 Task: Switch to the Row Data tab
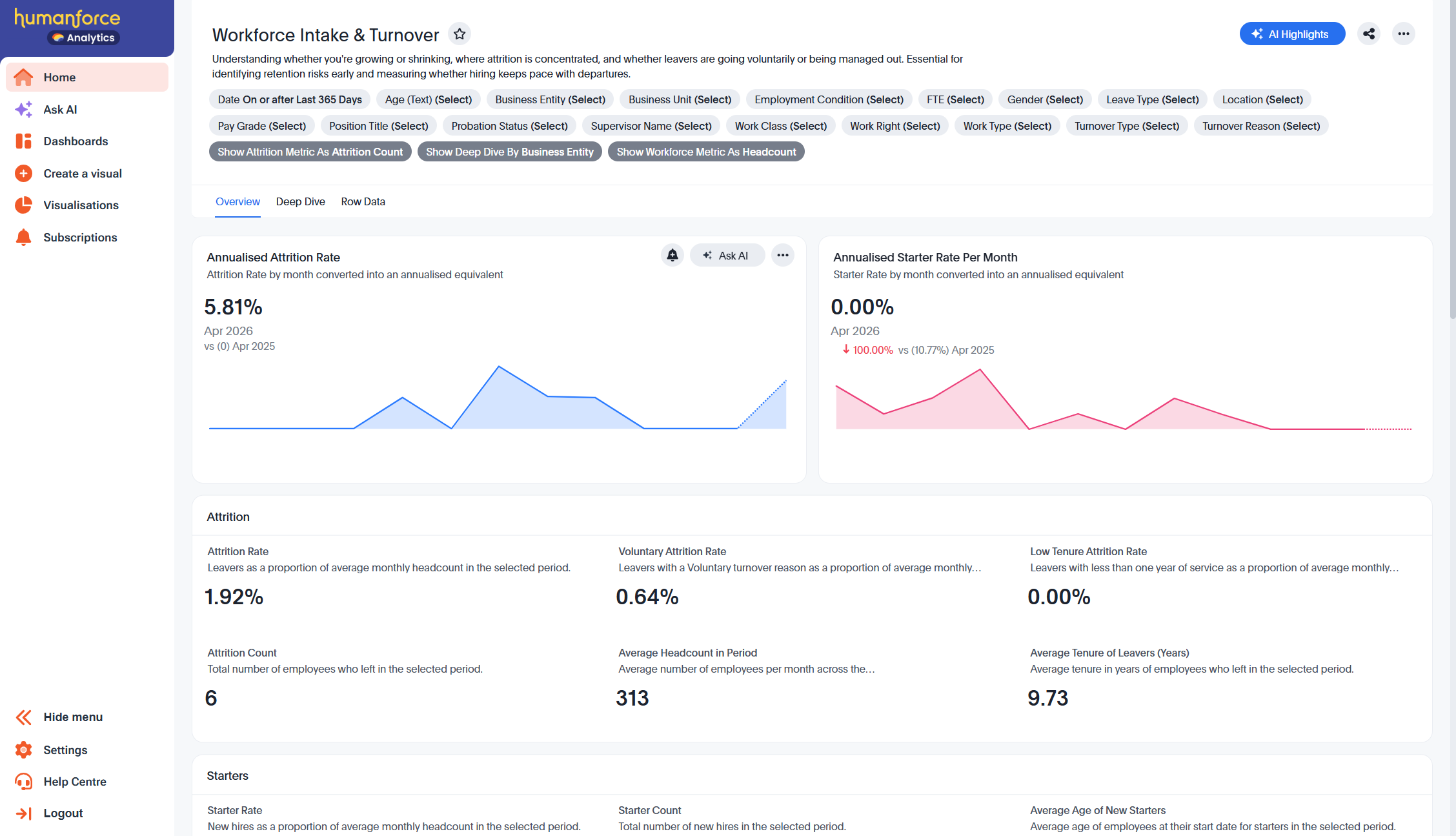click(363, 201)
